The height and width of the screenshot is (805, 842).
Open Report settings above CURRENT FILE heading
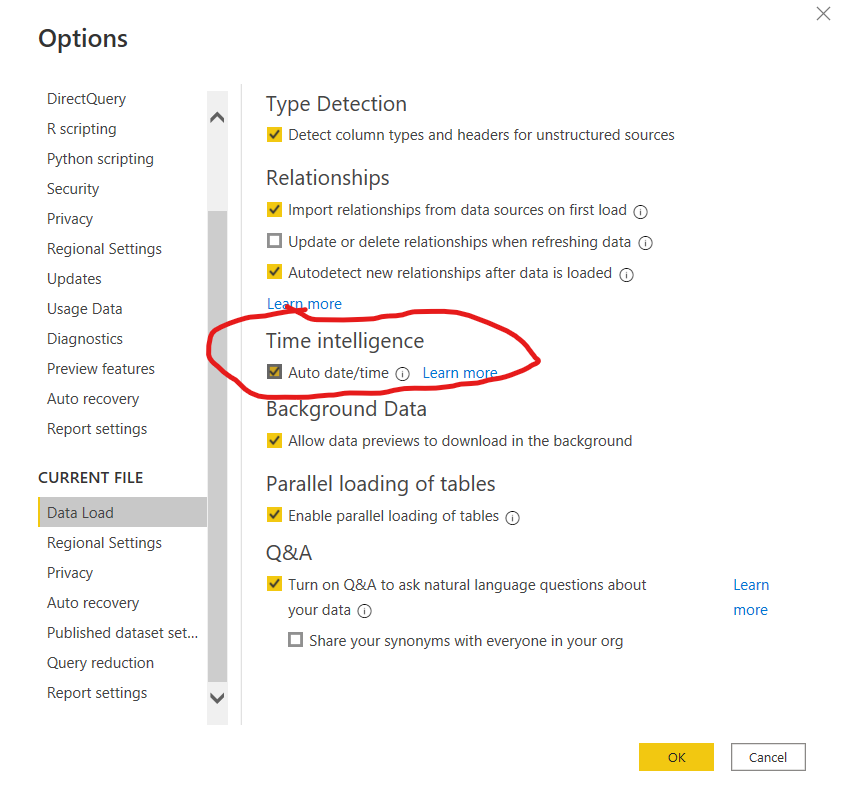click(97, 430)
